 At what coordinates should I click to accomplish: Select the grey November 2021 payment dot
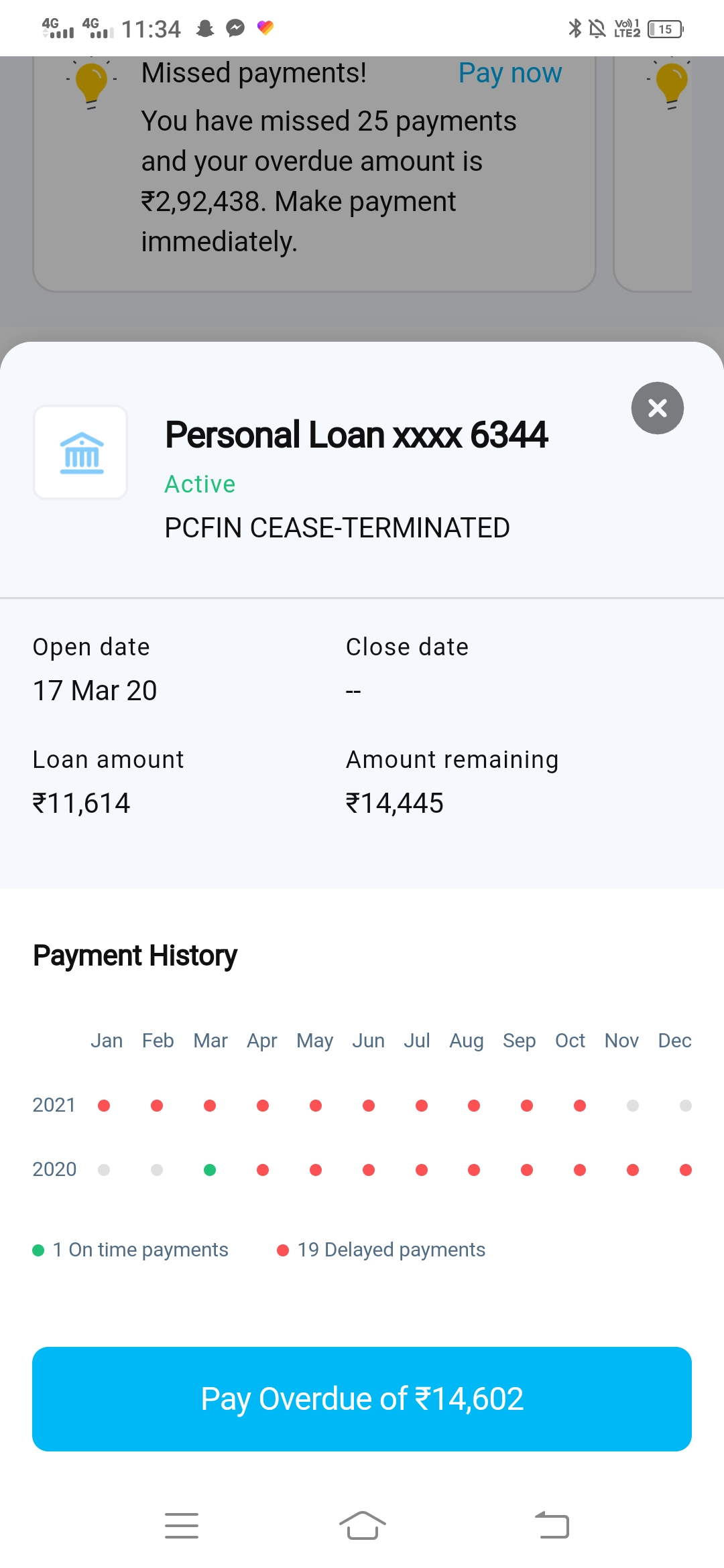[x=632, y=1106]
